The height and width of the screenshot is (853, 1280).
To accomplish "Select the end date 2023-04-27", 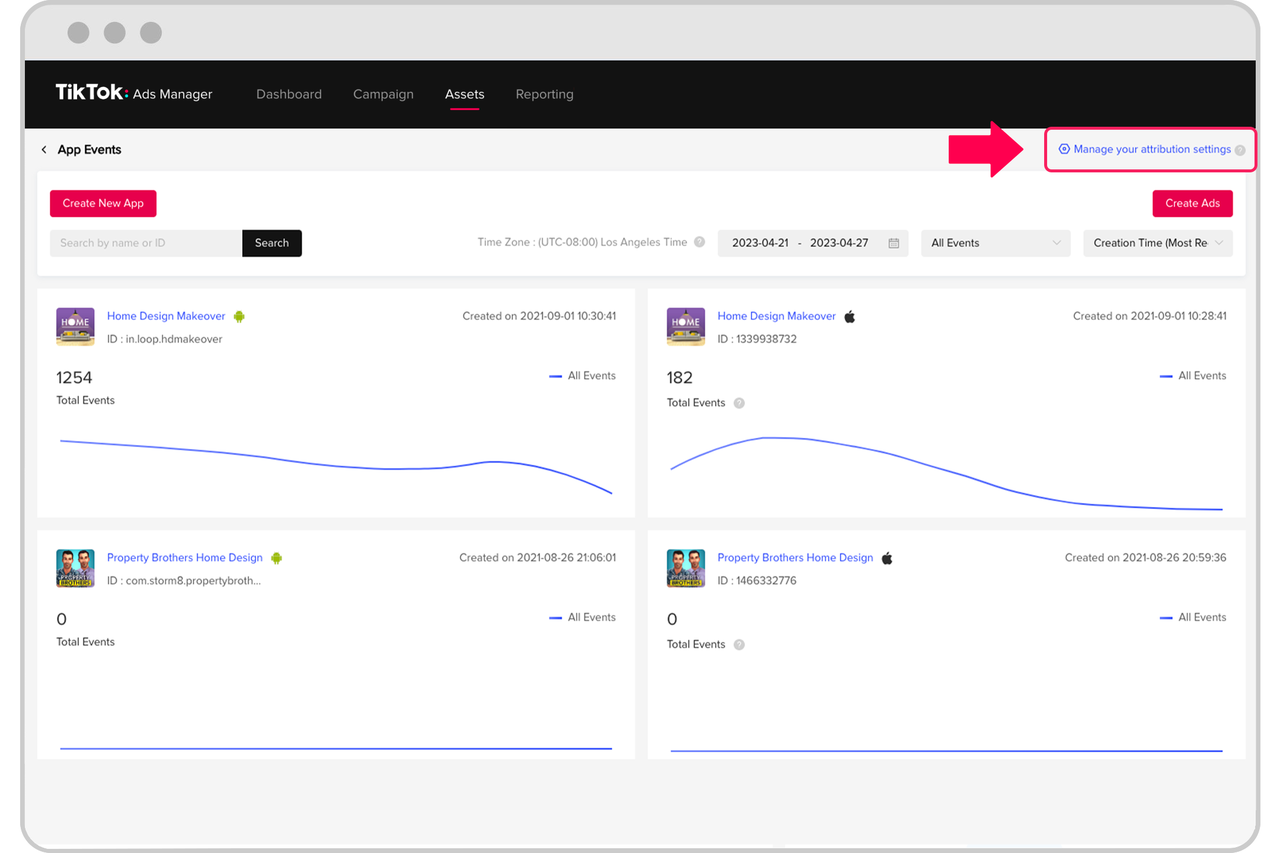I will click(839, 243).
